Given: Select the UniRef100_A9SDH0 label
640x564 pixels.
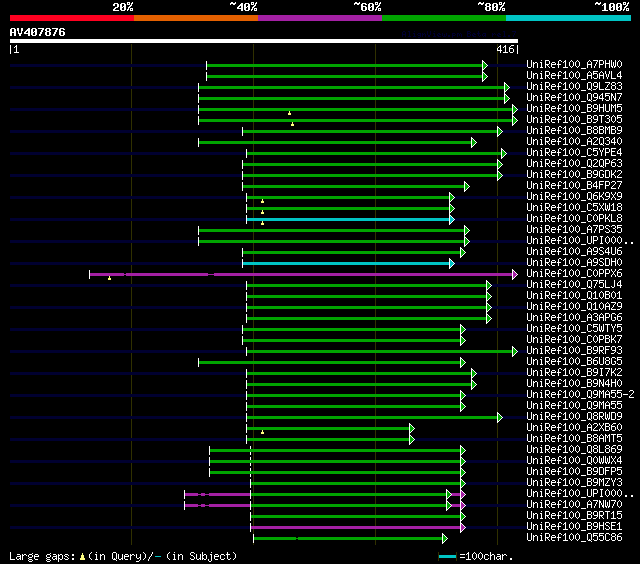Looking at the screenshot, I should (574, 263).
